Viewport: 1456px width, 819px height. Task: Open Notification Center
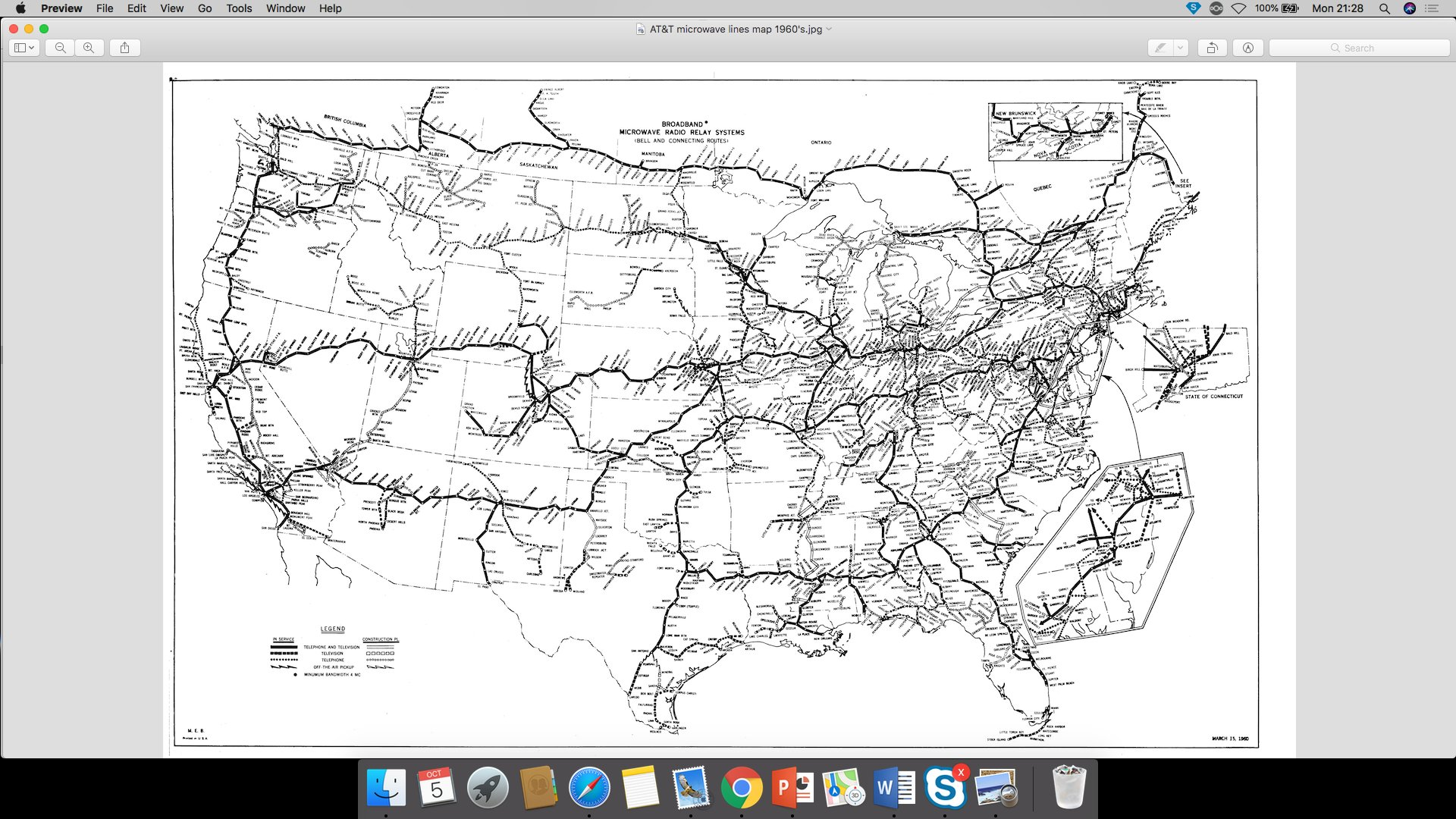click(x=1432, y=8)
